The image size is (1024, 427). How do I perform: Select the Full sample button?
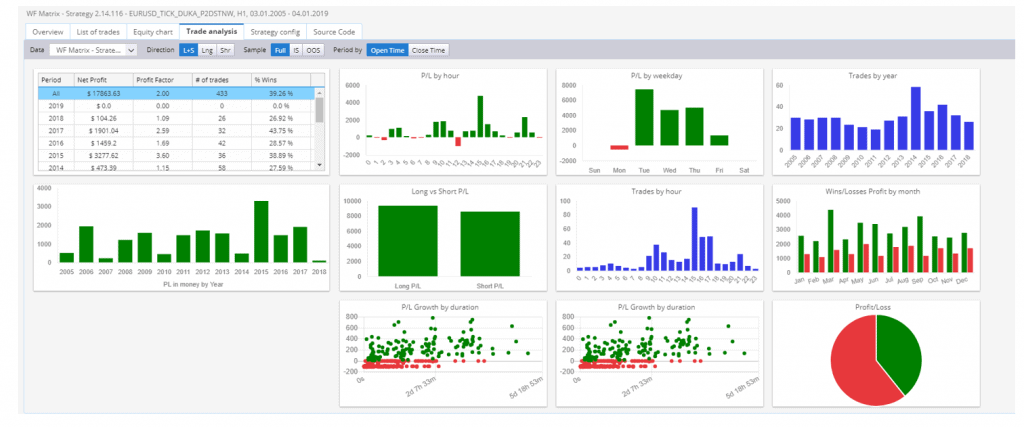(280, 50)
